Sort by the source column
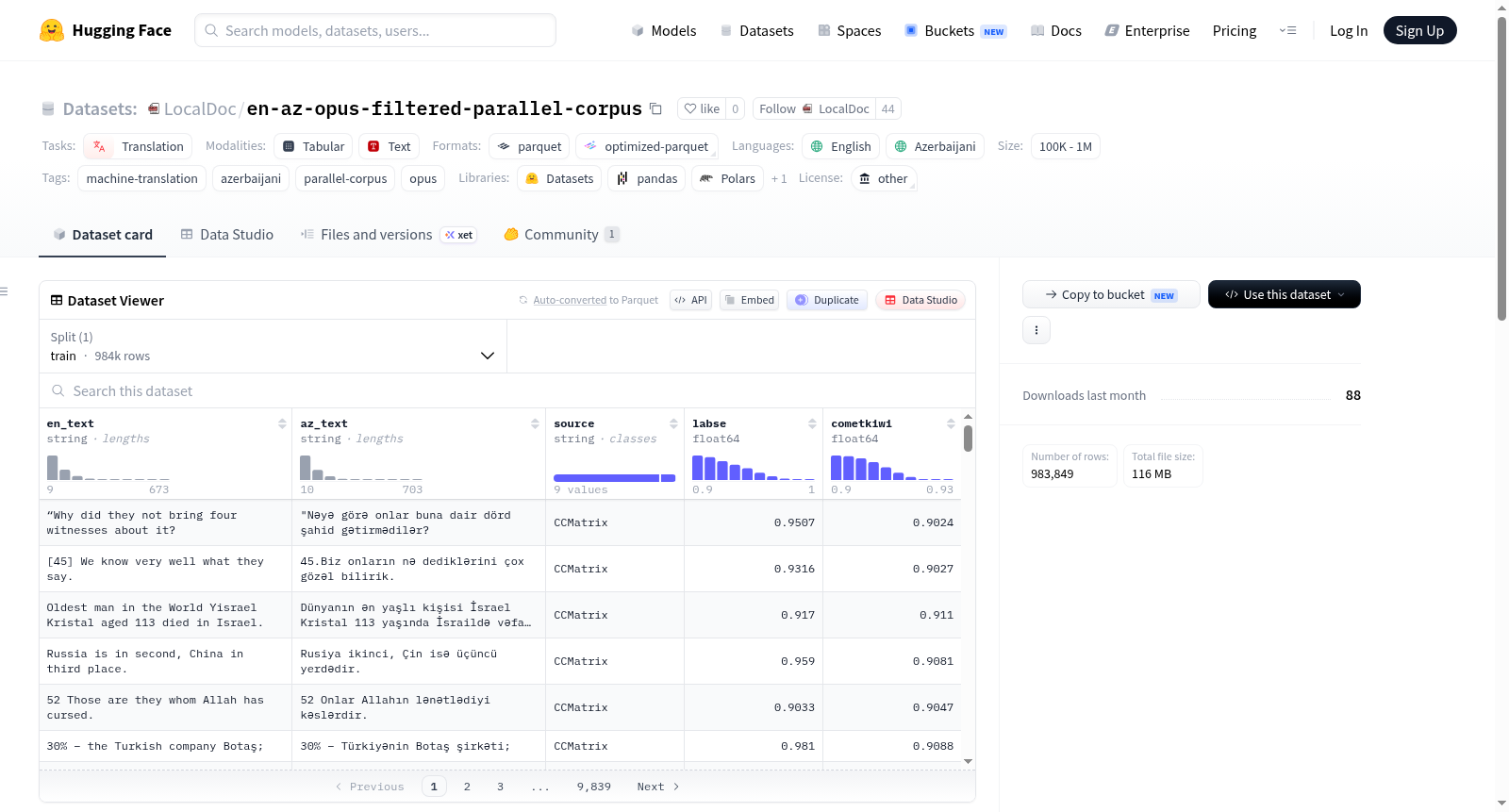This screenshot has height=812, width=1509. (x=673, y=423)
